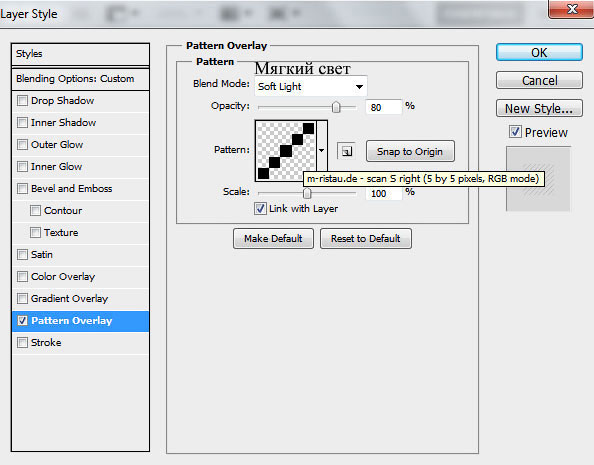Viewport: 594px width, 465px height.
Task: Click Reset to Default button
Action: point(366,238)
